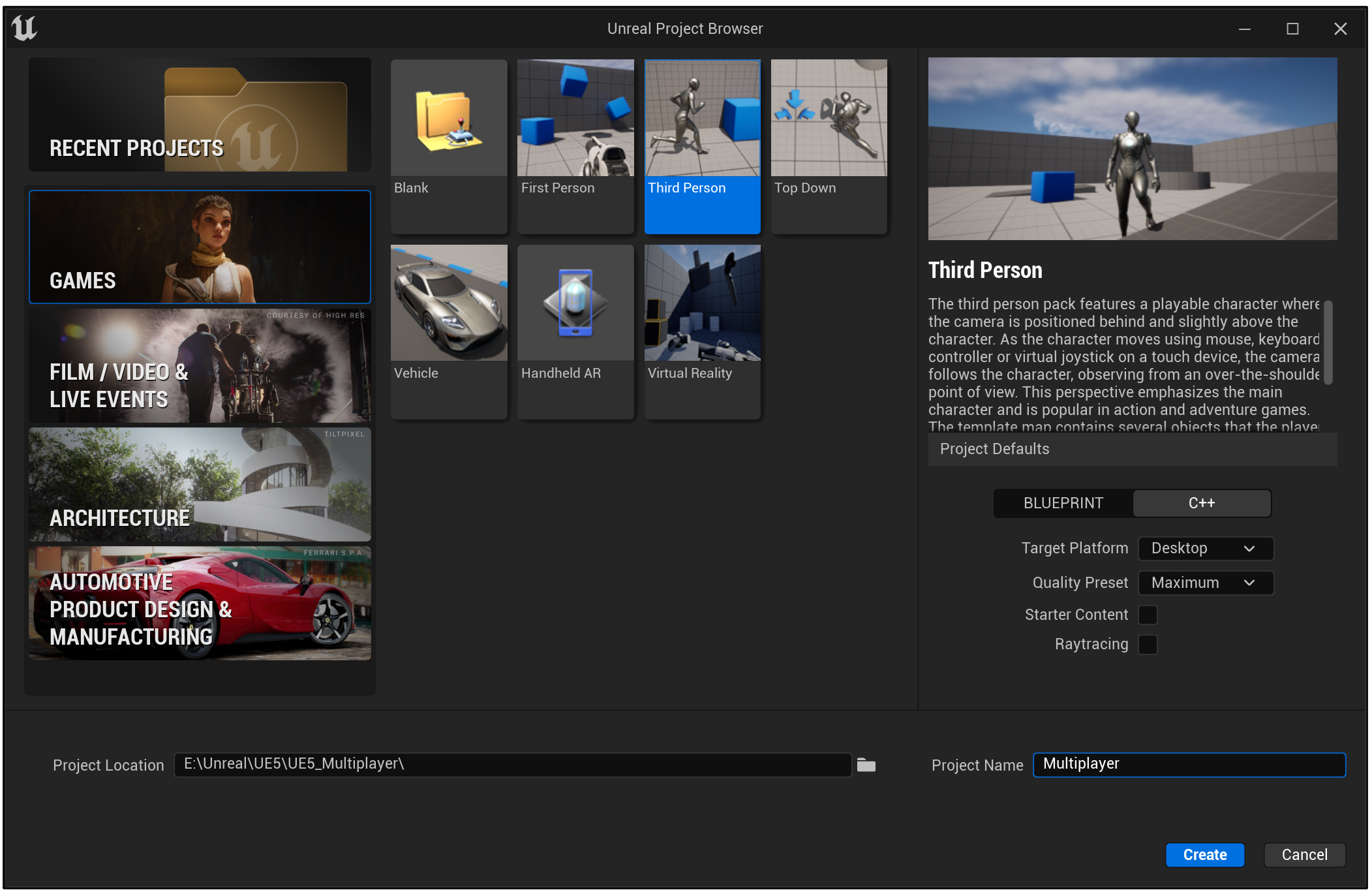The width and height of the screenshot is (1372, 890).
Task: Open folder browser for project location
Action: click(866, 765)
